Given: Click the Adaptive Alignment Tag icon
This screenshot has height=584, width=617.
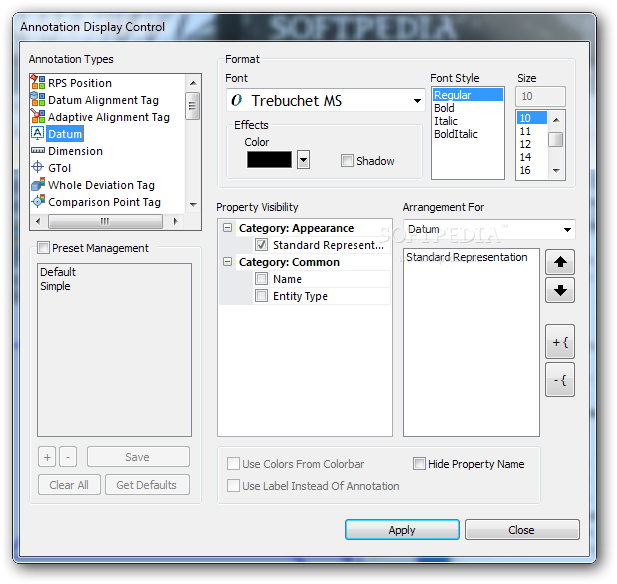Looking at the screenshot, I should point(38,116).
